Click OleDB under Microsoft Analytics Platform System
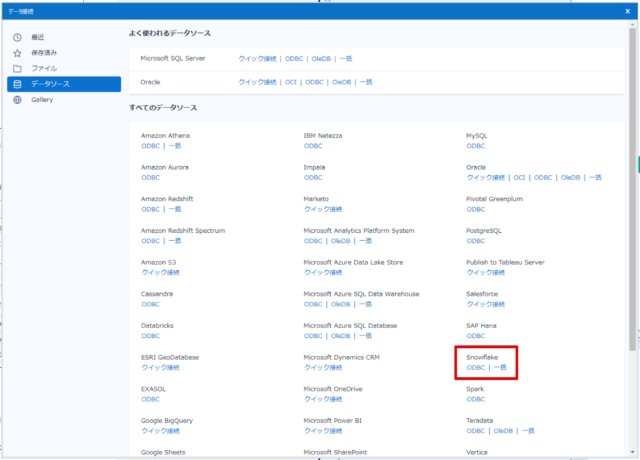This screenshot has height=460, width=640. pyautogui.click(x=340, y=241)
